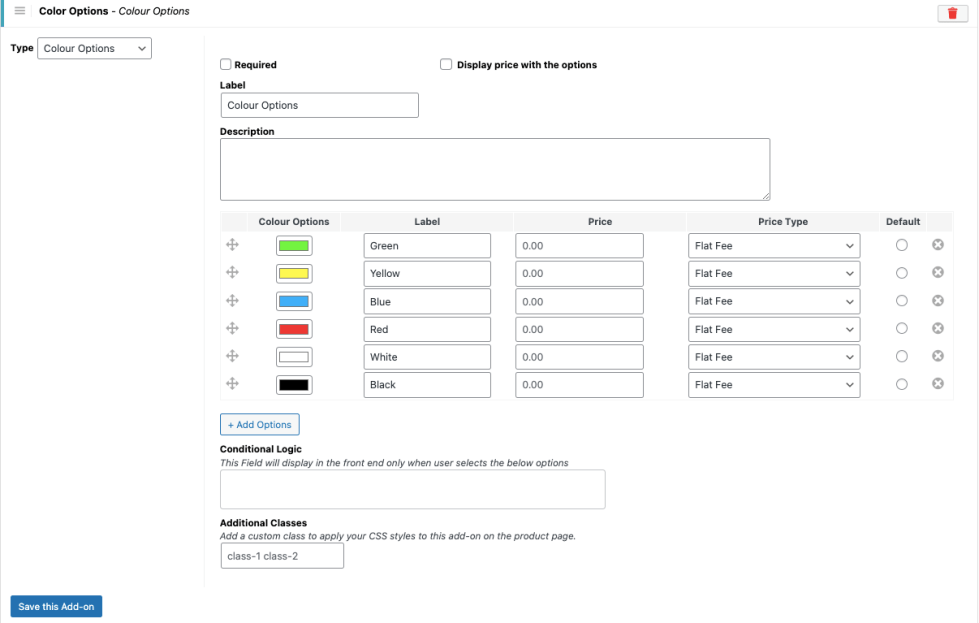Viewport: 979px width, 623px height.
Task: Open Price Type dropdown for White
Action: [774, 357]
